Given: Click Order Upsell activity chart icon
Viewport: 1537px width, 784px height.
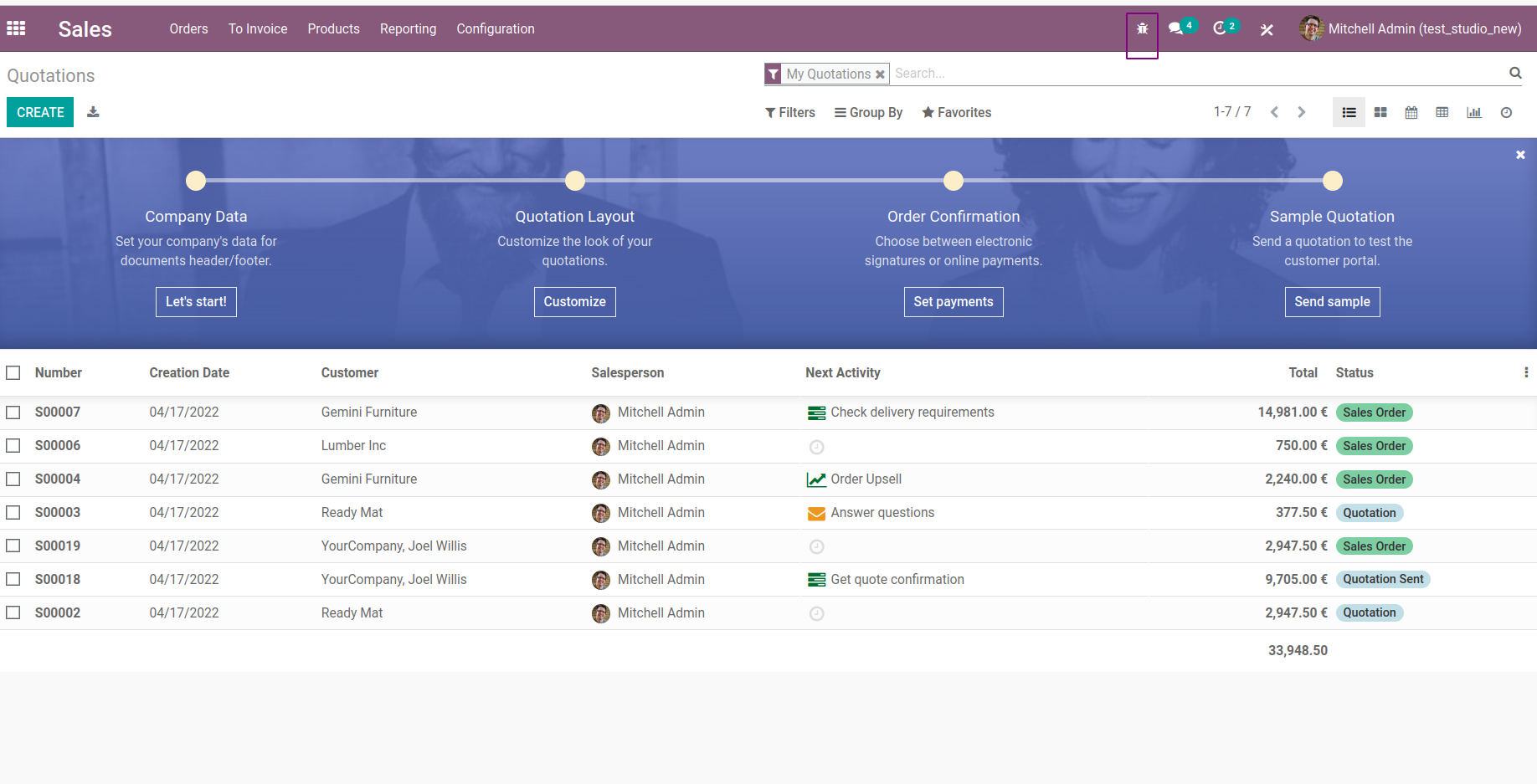Looking at the screenshot, I should tap(816, 479).
